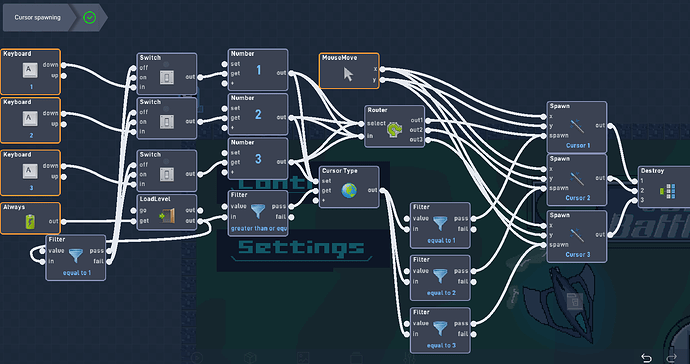Click the 'out' port of Cursor Type node
Screen dimensions: 690x364
coord(382,190)
